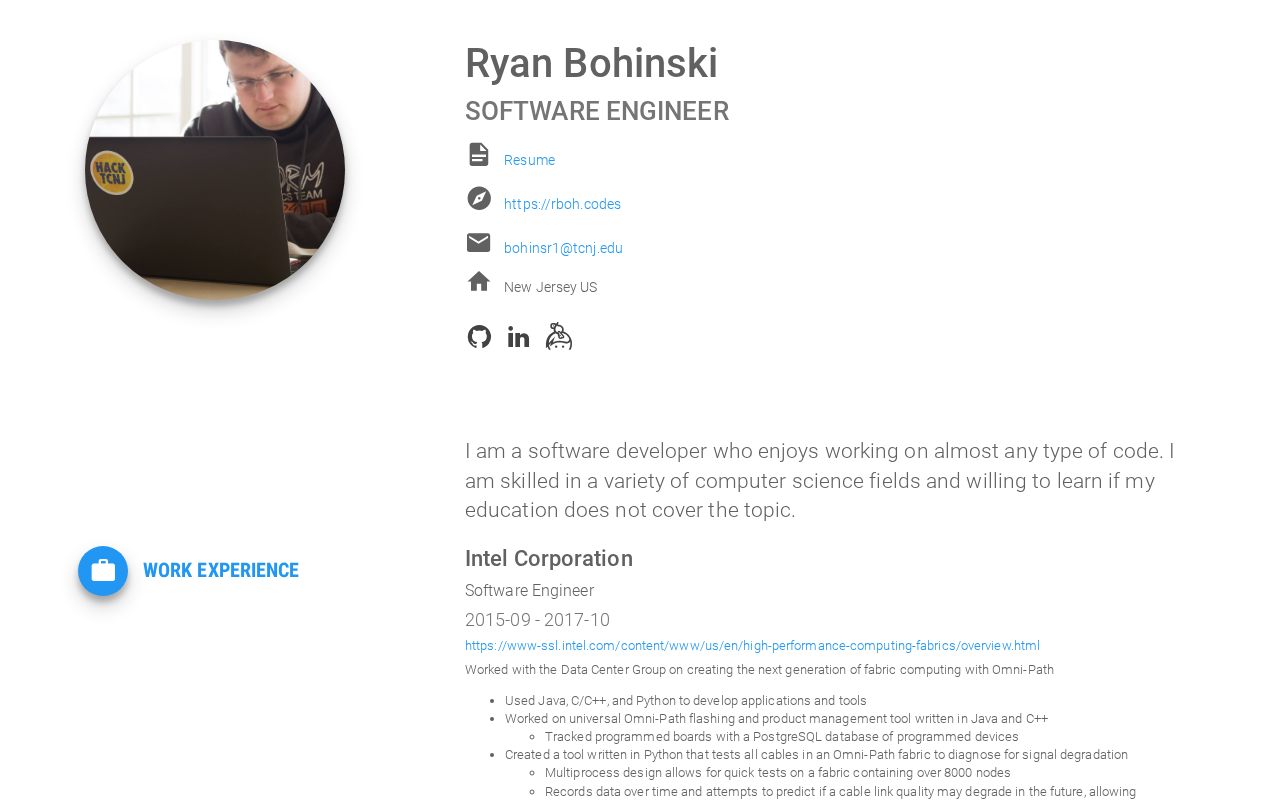The width and height of the screenshot is (1280, 800).
Task: Open the LinkedIn profile icon
Action: coord(518,337)
